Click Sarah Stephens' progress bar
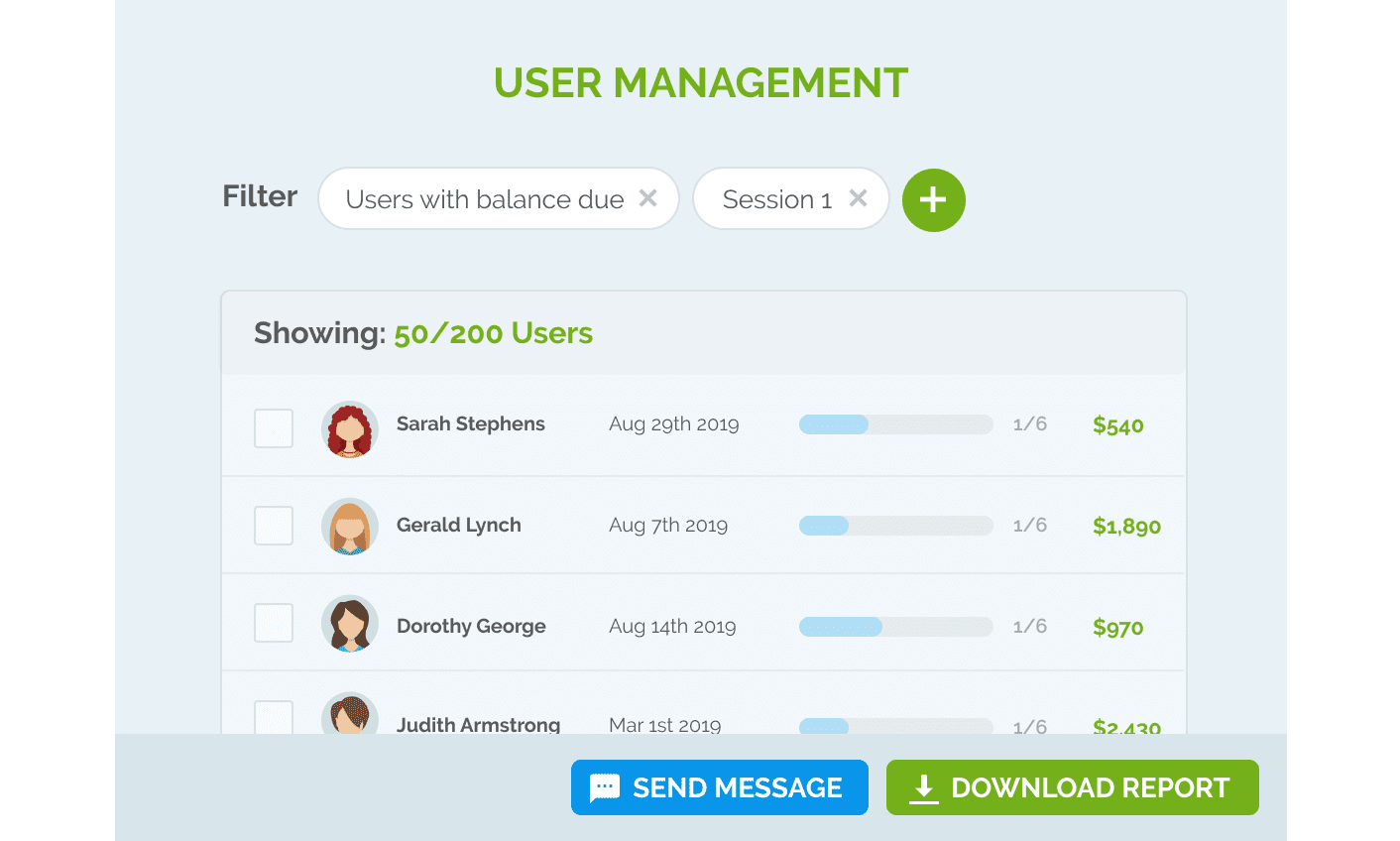 (x=895, y=424)
